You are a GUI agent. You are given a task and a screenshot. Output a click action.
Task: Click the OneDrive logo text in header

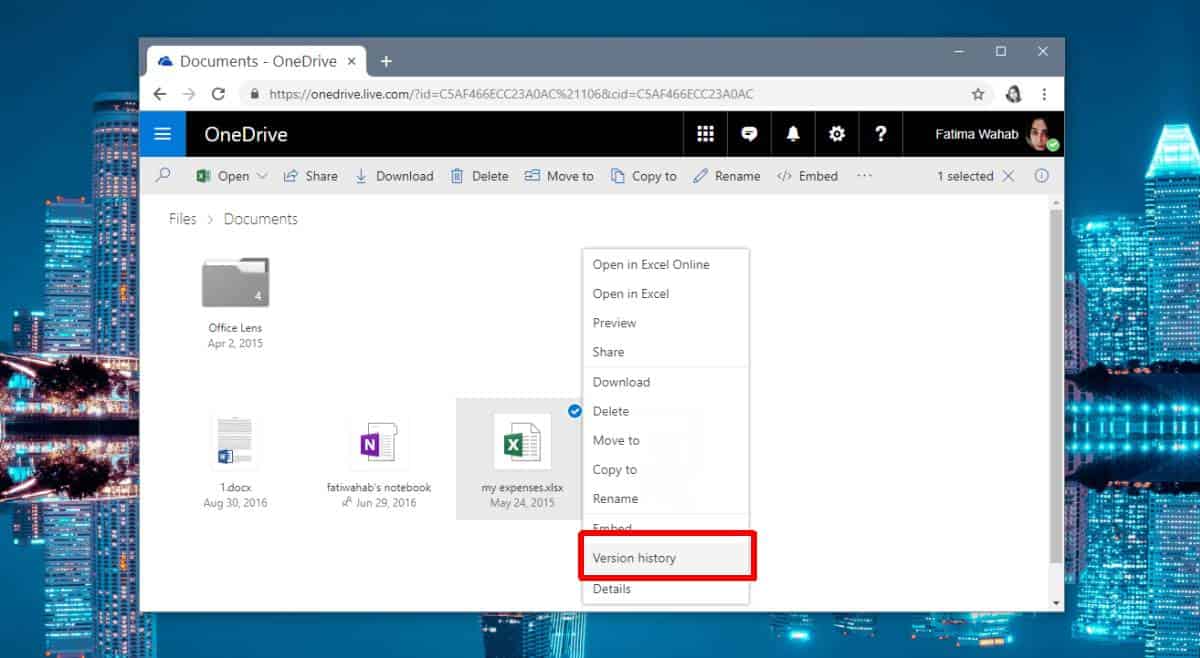[x=246, y=135]
